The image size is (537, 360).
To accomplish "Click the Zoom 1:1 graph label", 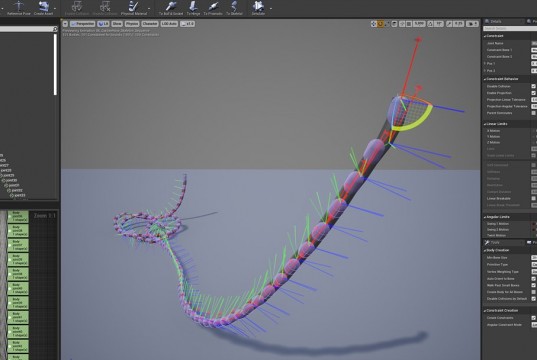I will coord(45,216).
